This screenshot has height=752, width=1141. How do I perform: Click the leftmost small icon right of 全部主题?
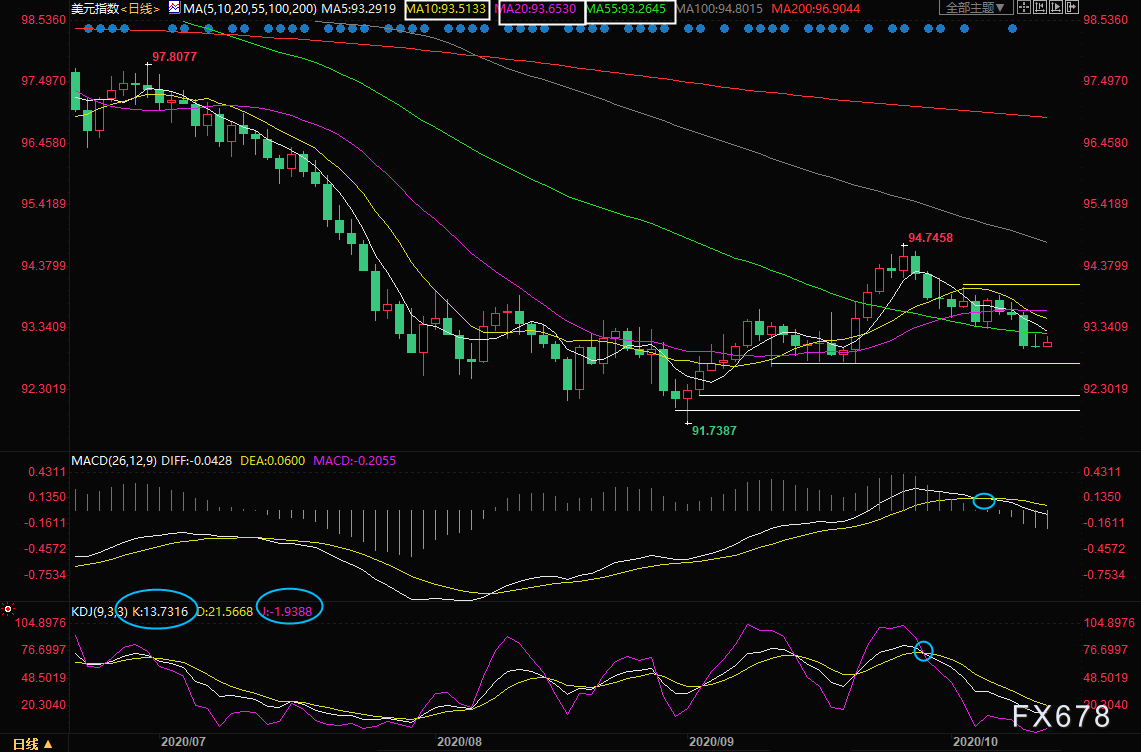[x=1023, y=8]
